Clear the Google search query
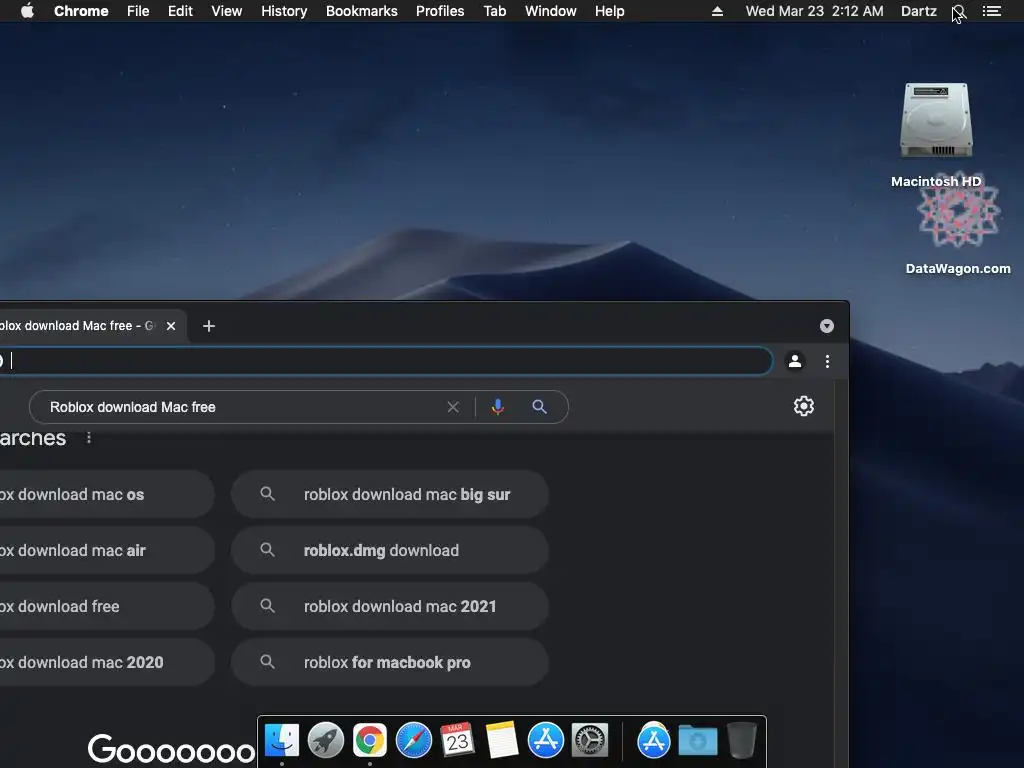The width and height of the screenshot is (1024, 768). point(453,407)
